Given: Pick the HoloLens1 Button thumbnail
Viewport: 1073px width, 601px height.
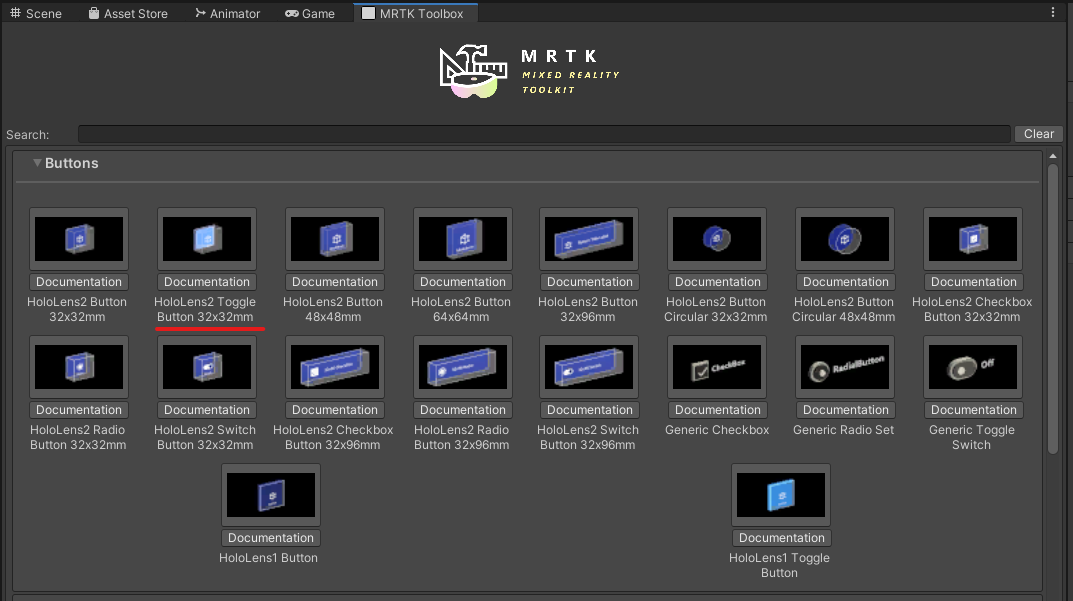Looking at the screenshot, I should (271, 495).
